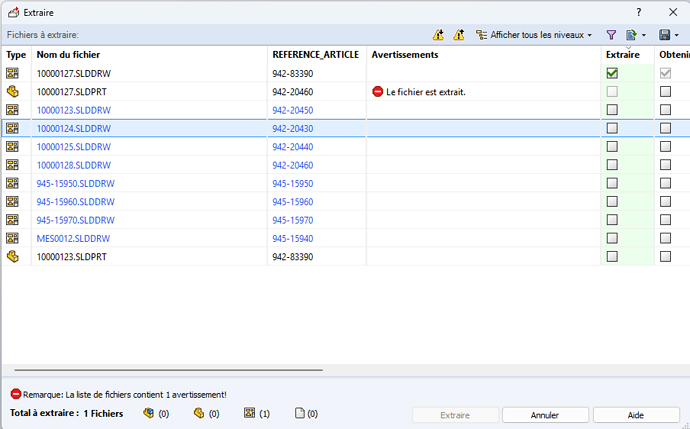Check Extraire for 945-15950.SLDDRW
Viewport: 690px width, 429px height.
pyautogui.click(x=612, y=183)
